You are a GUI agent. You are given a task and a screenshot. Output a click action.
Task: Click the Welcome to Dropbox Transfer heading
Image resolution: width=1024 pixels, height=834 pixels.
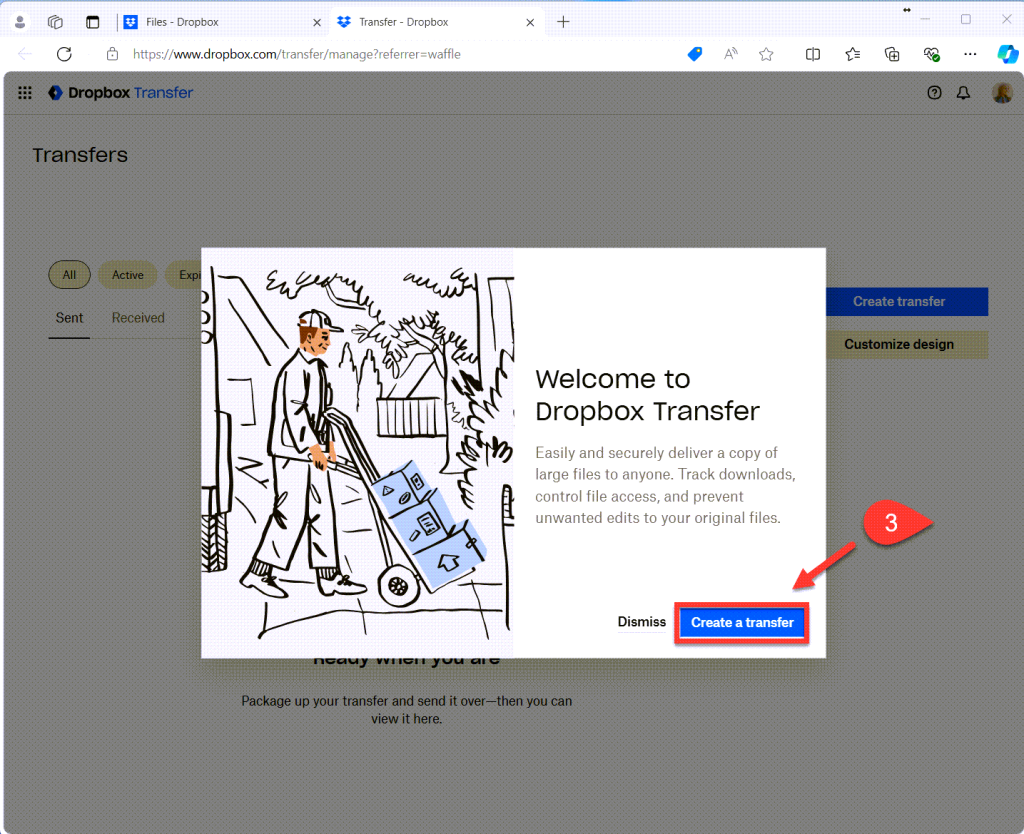pos(647,395)
